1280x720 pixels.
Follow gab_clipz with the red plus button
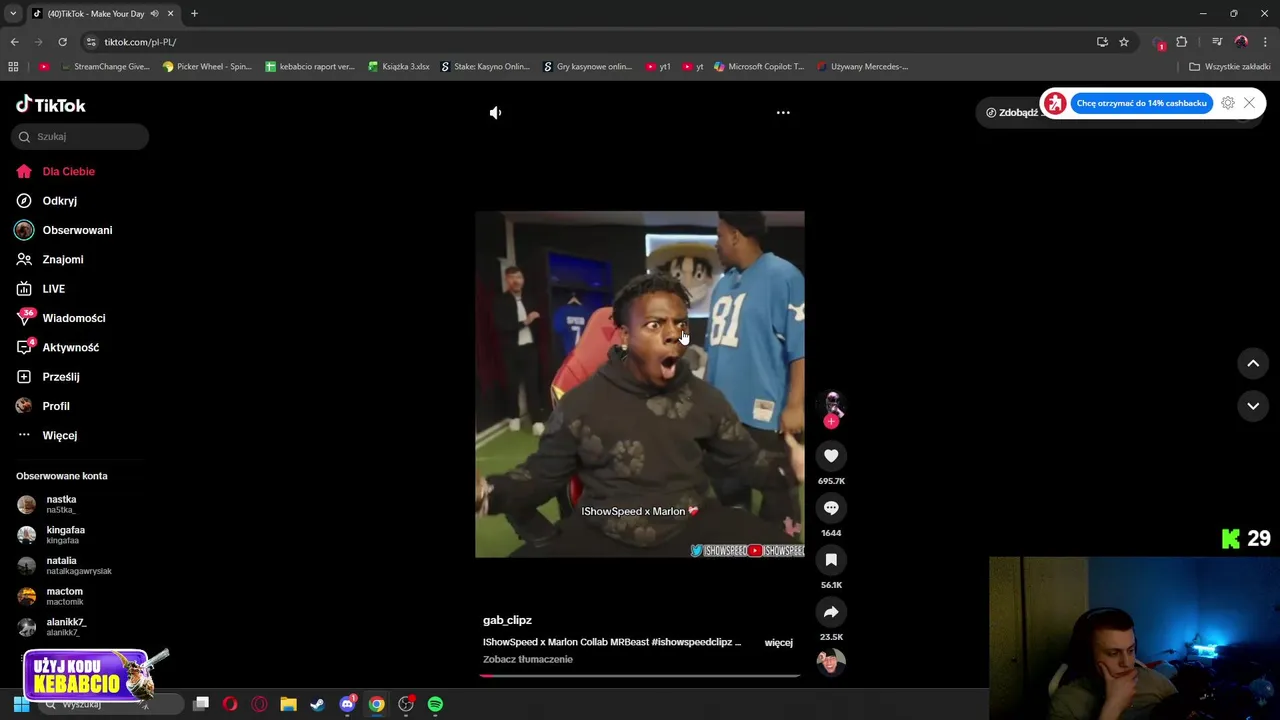pyautogui.click(x=831, y=421)
